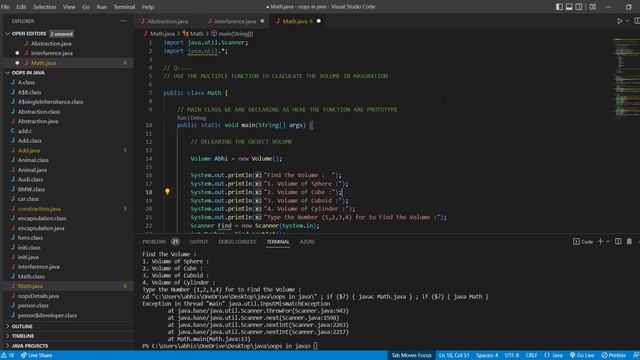Run the Java file with play icon
This screenshot has width=640, height=360.
pyautogui.click(x=620, y=21)
